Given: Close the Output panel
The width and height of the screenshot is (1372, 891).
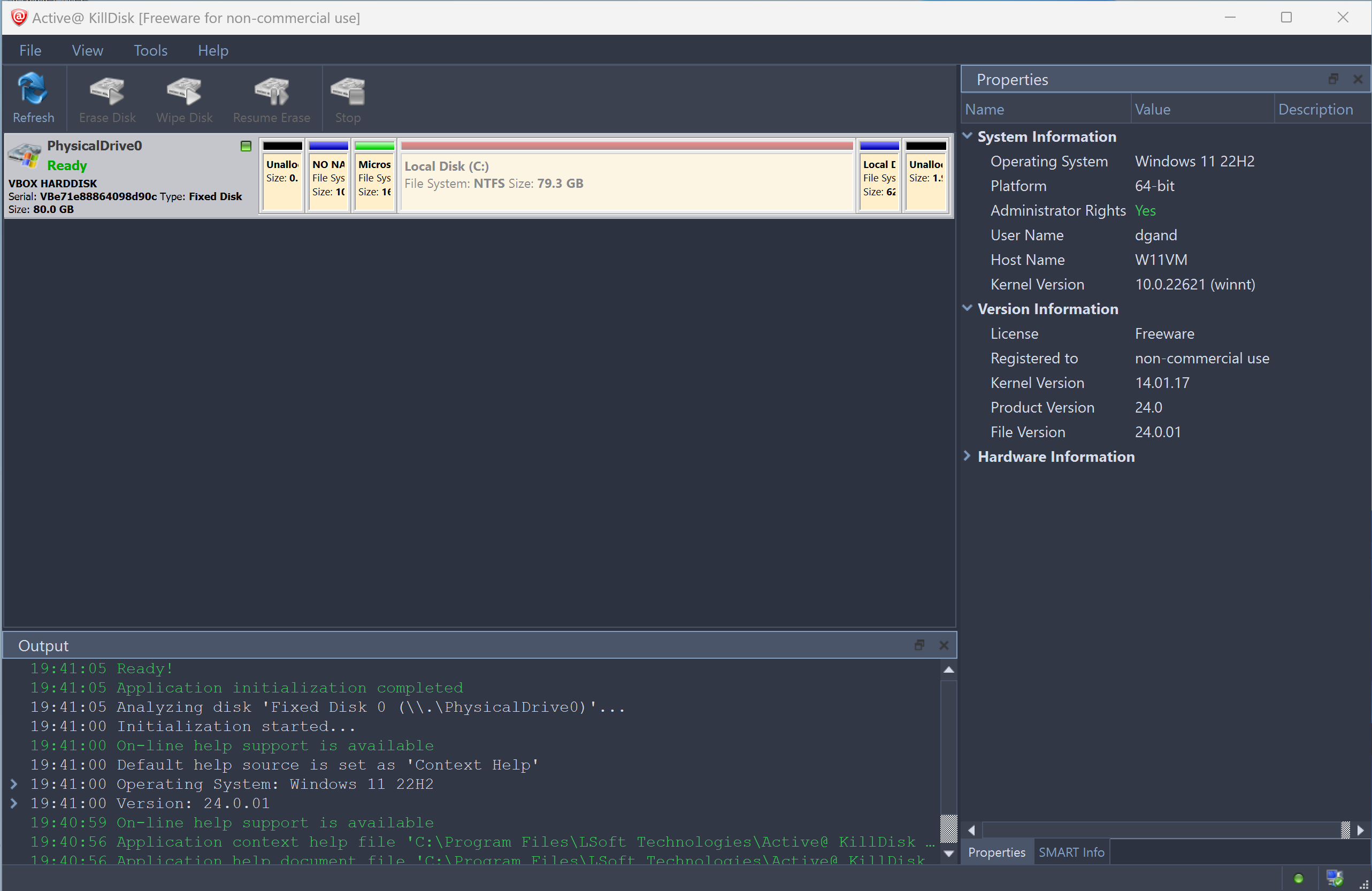Looking at the screenshot, I should coord(944,645).
